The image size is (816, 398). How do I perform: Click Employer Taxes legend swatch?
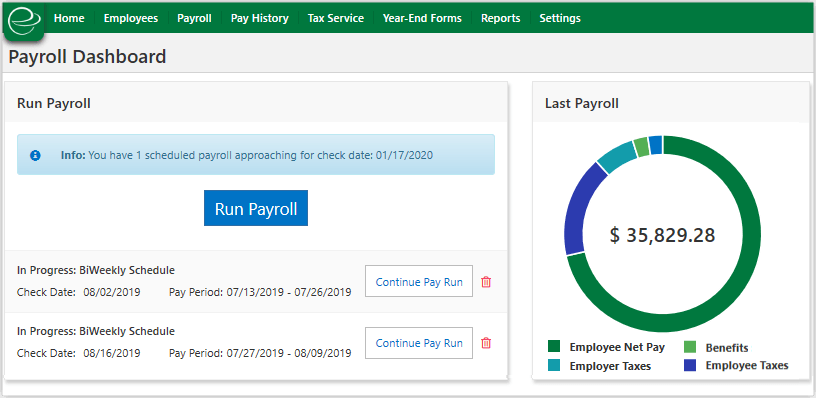pos(554,365)
